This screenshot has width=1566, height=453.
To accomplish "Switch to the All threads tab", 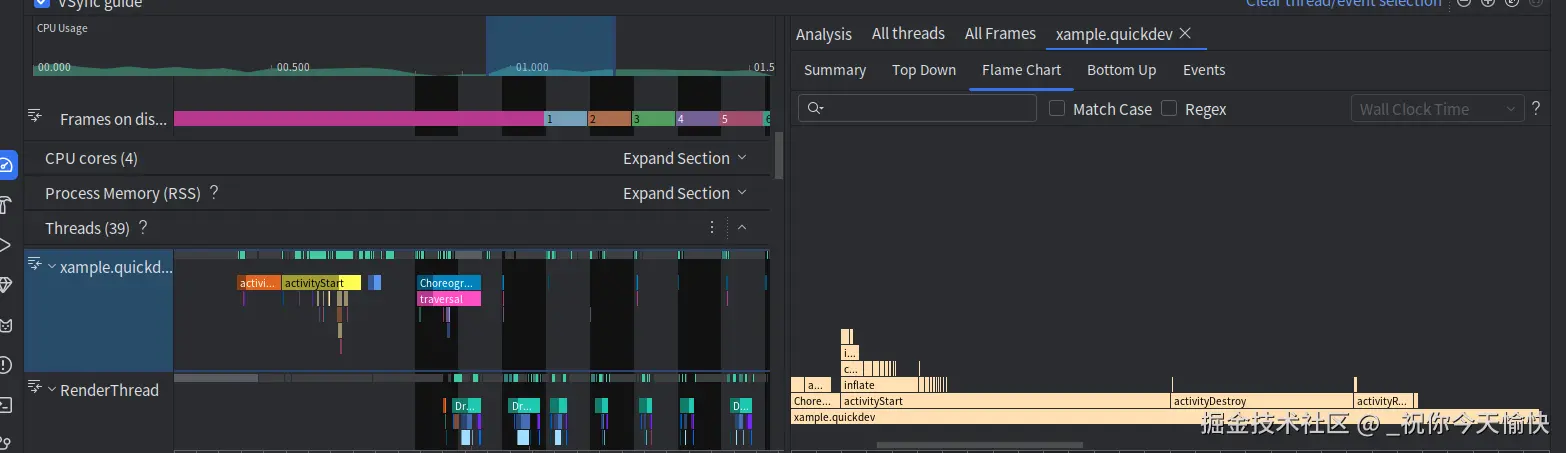I will pyautogui.click(x=908, y=34).
